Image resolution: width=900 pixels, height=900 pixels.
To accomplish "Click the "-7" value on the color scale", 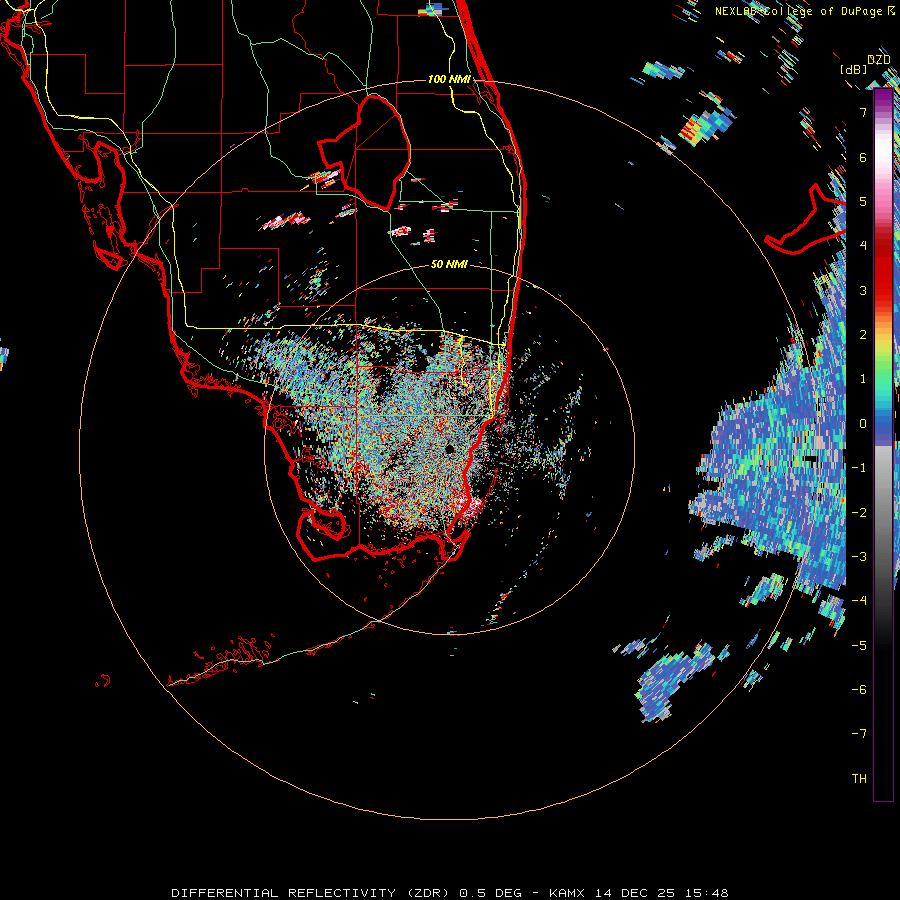I will [x=859, y=734].
